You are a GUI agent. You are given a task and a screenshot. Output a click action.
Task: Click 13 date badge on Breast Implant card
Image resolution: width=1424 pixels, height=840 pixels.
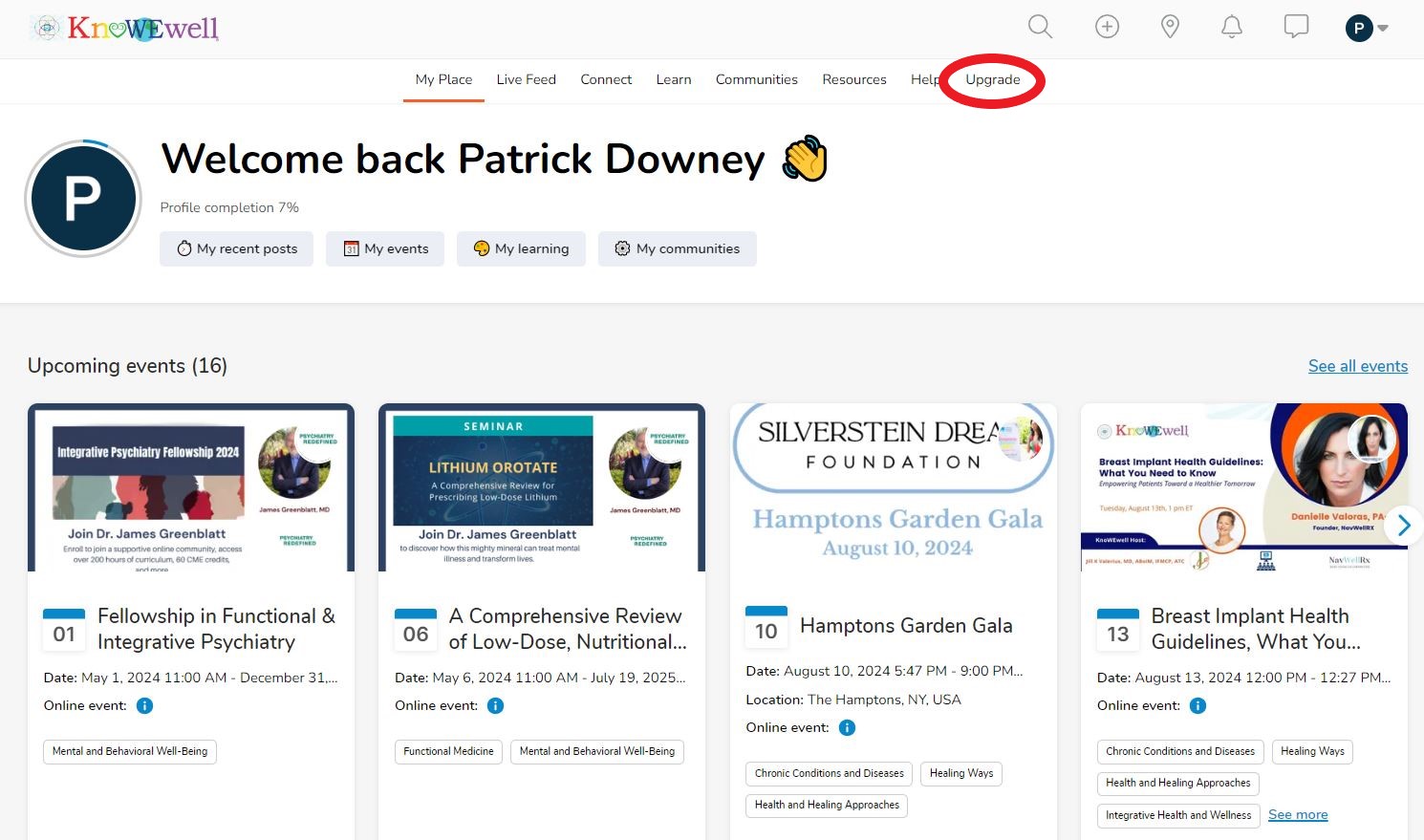(x=1118, y=631)
